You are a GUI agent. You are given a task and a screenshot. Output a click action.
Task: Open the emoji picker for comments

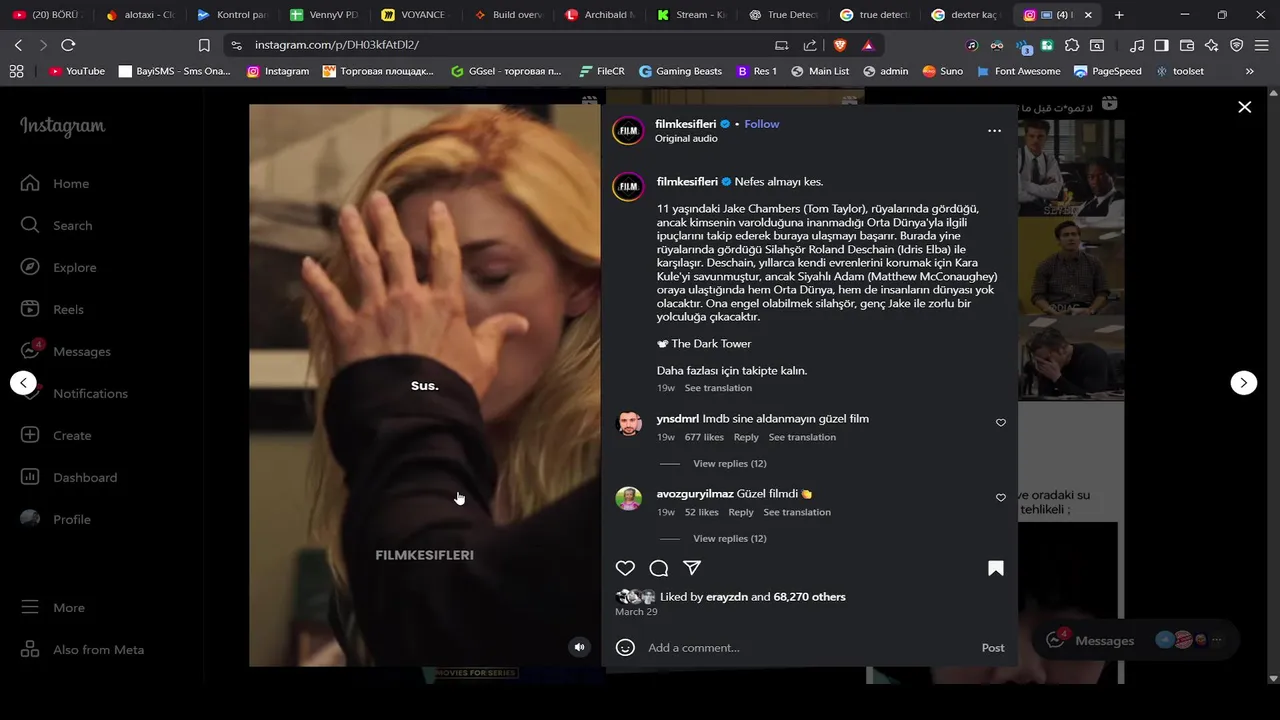(625, 648)
